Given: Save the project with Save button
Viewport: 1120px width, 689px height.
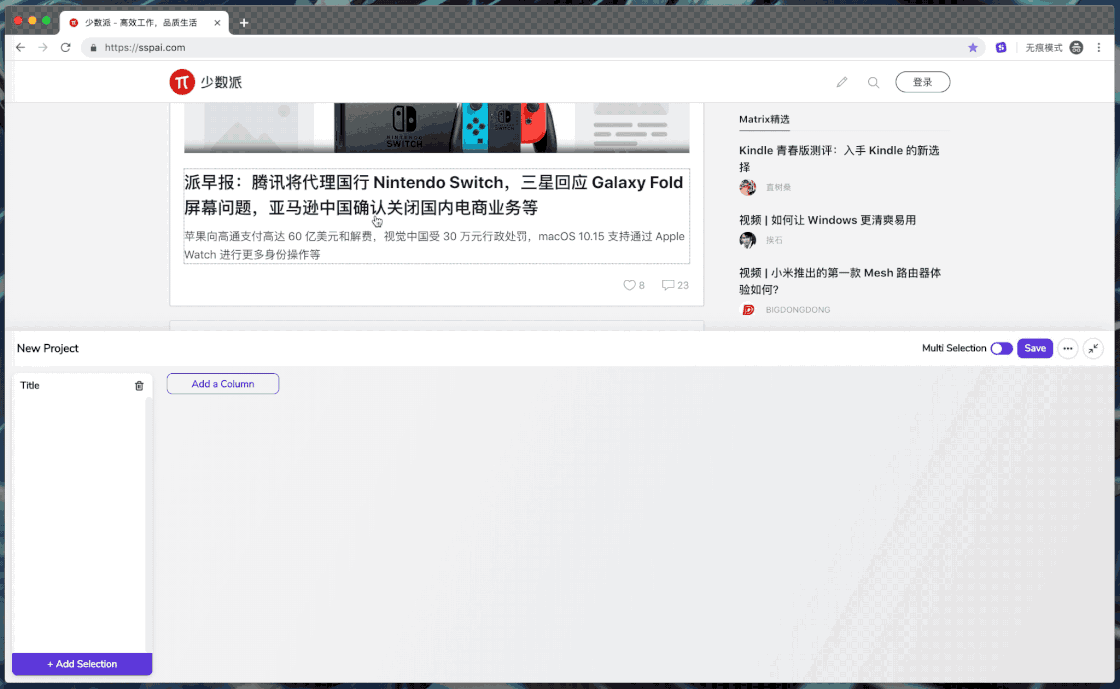Looking at the screenshot, I should point(1035,348).
